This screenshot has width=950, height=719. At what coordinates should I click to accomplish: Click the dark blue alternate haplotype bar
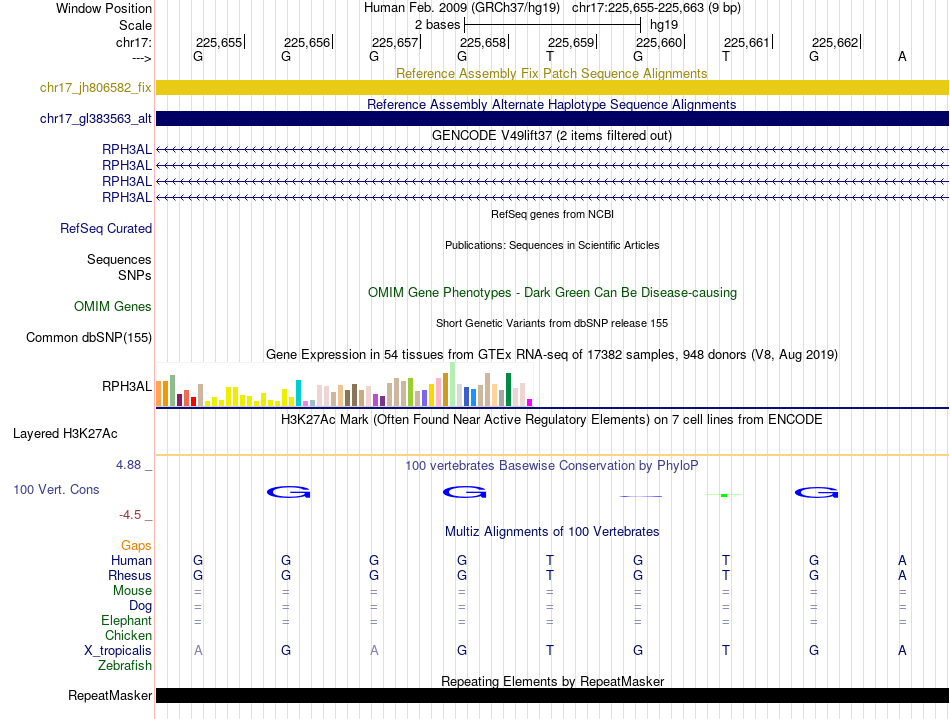point(552,118)
